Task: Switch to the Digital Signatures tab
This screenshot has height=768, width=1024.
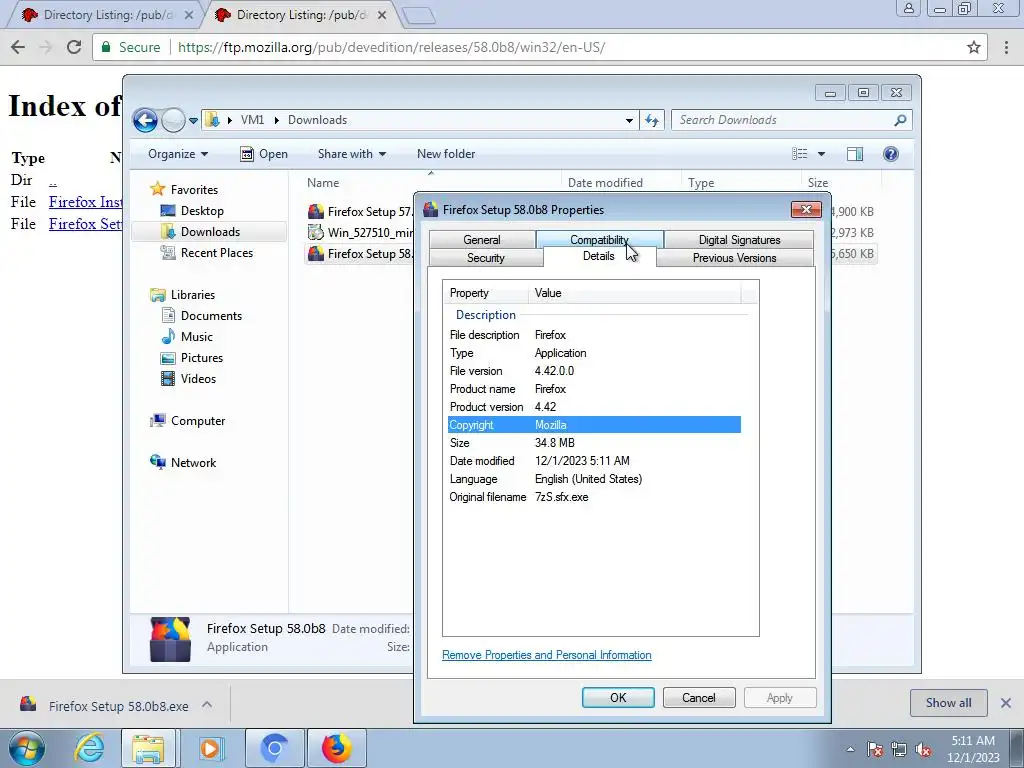Action: click(x=739, y=240)
